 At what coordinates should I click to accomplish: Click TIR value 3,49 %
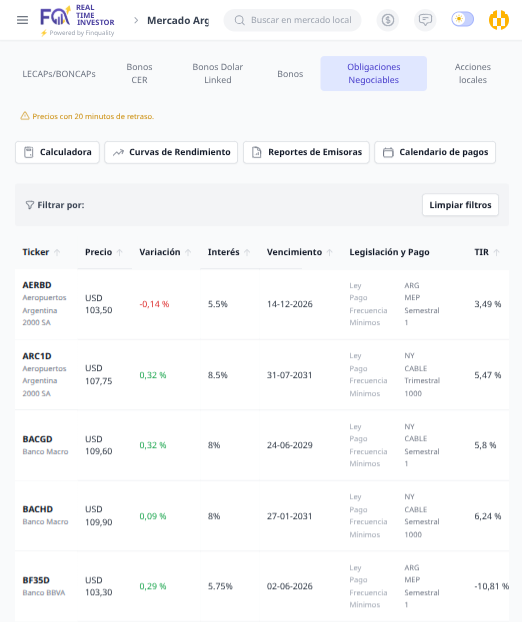[x=487, y=304]
